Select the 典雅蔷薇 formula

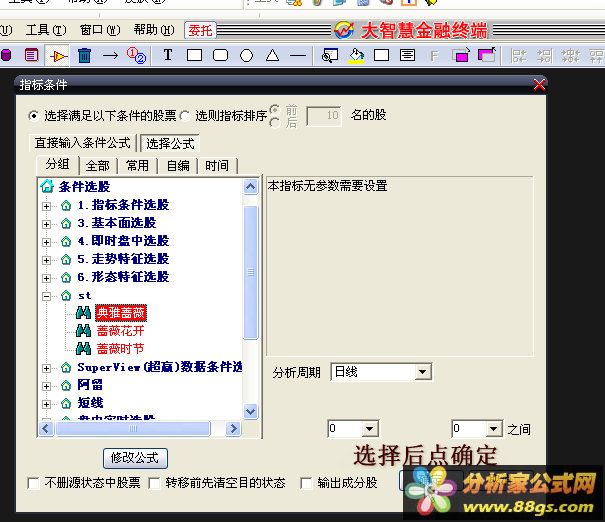121,313
